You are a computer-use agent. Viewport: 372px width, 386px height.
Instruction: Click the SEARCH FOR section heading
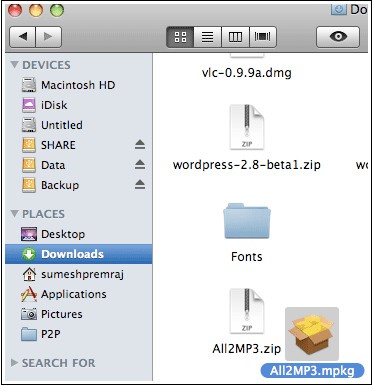coord(59,363)
